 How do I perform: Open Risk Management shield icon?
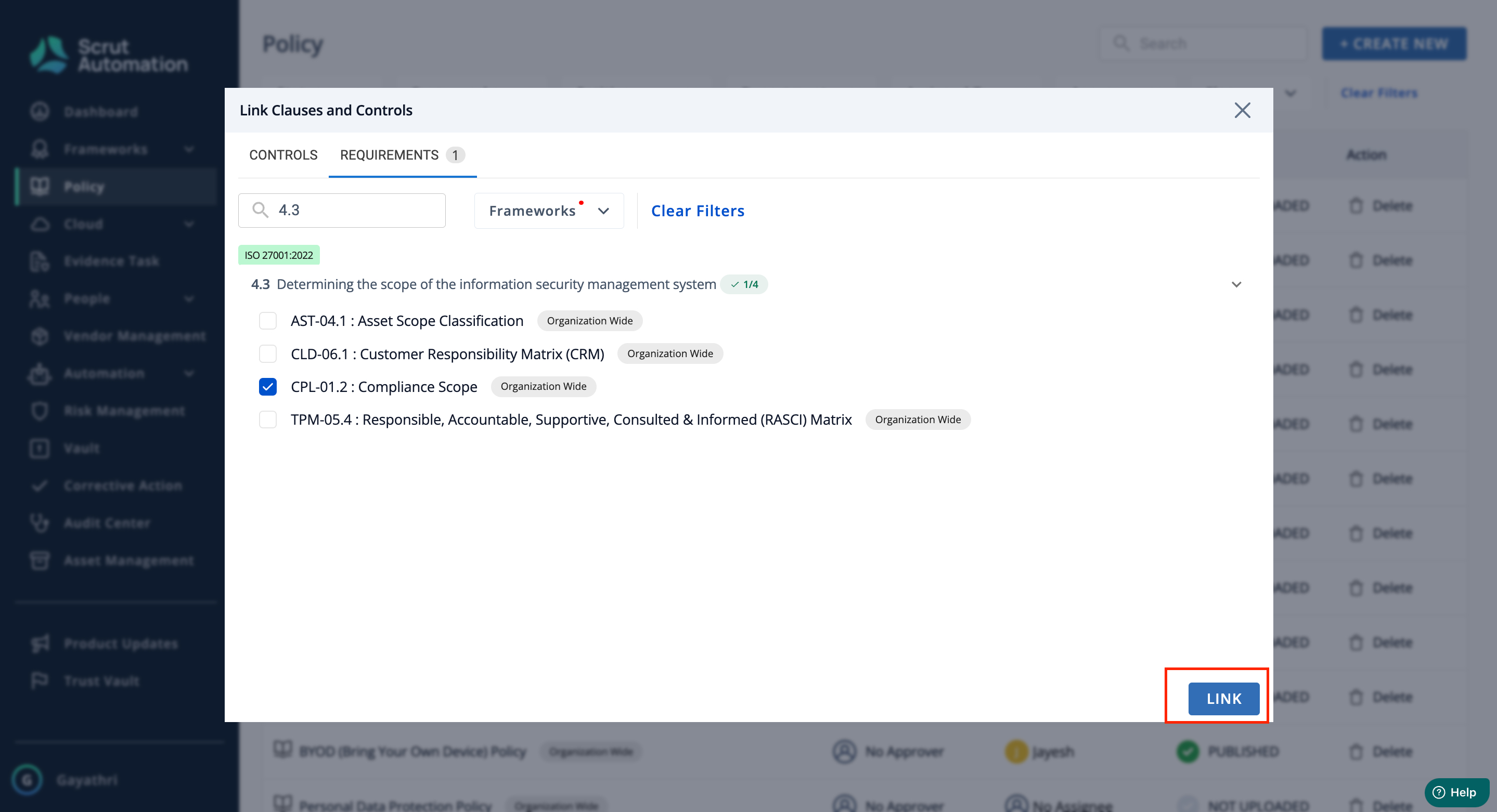[x=40, y=411]
